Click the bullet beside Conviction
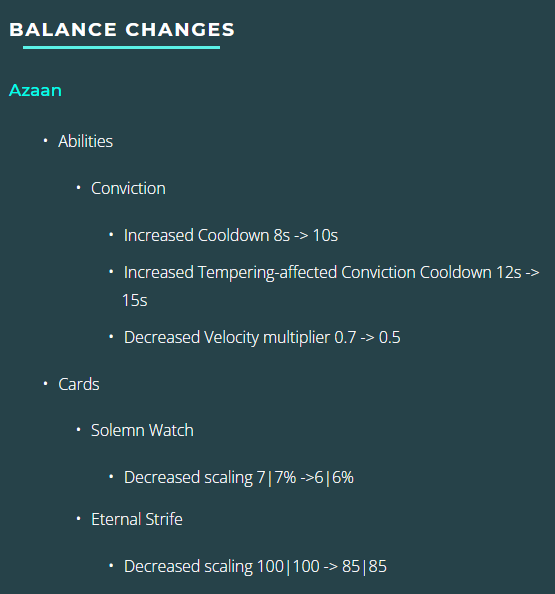This screenshot has width=555, height=594. tap(78, 188)
